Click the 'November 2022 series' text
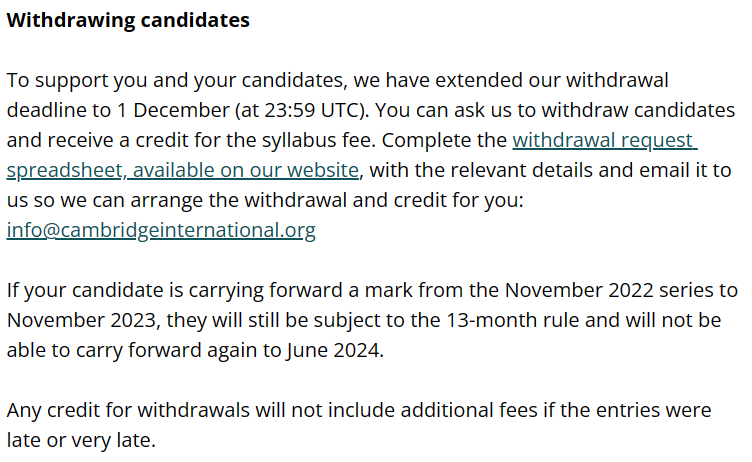Viewport: 752px width, 462px height. [x=611, y=290]
